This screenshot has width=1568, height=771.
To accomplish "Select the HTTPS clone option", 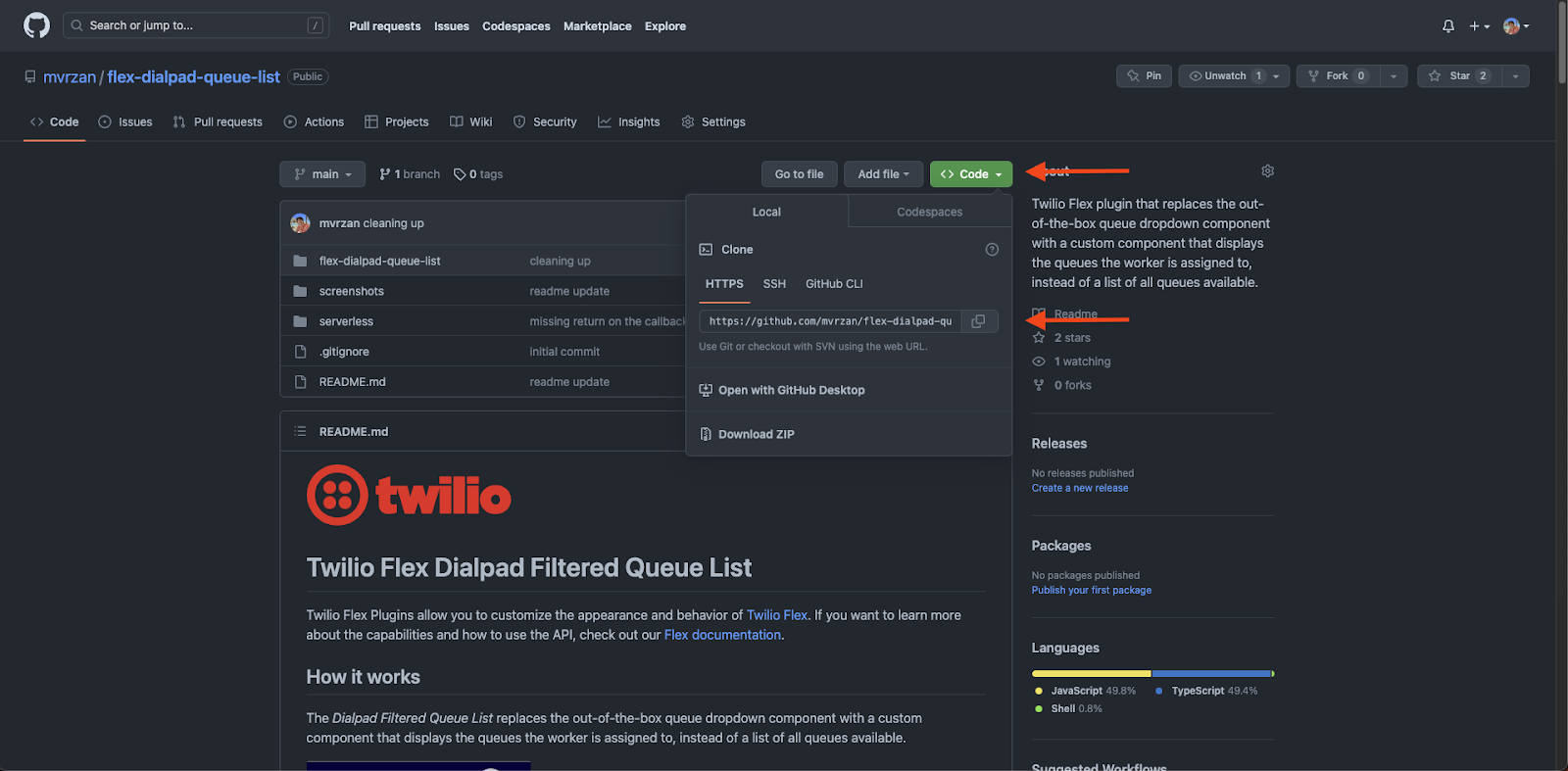I will (724, 284).
